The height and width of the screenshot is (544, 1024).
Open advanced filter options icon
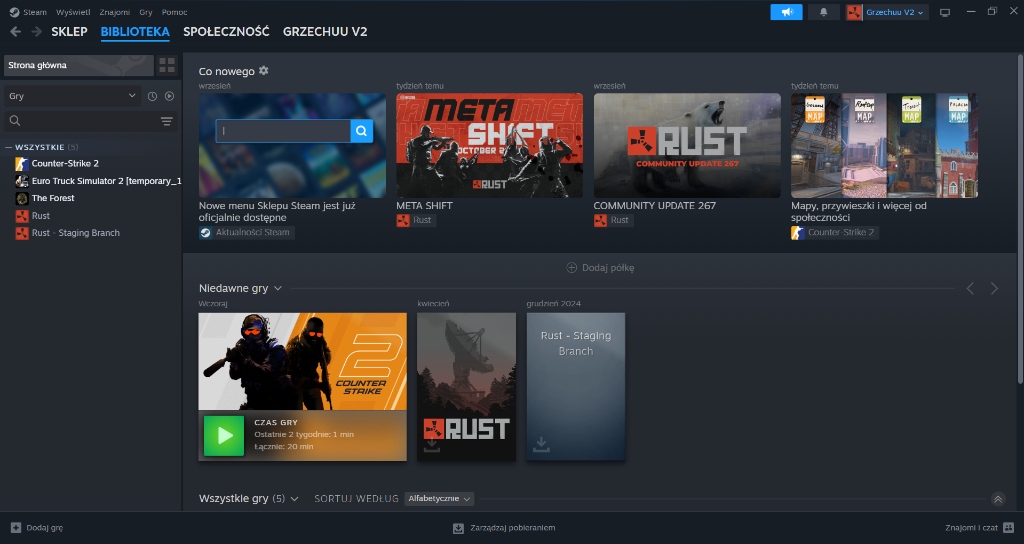[167, 121]
